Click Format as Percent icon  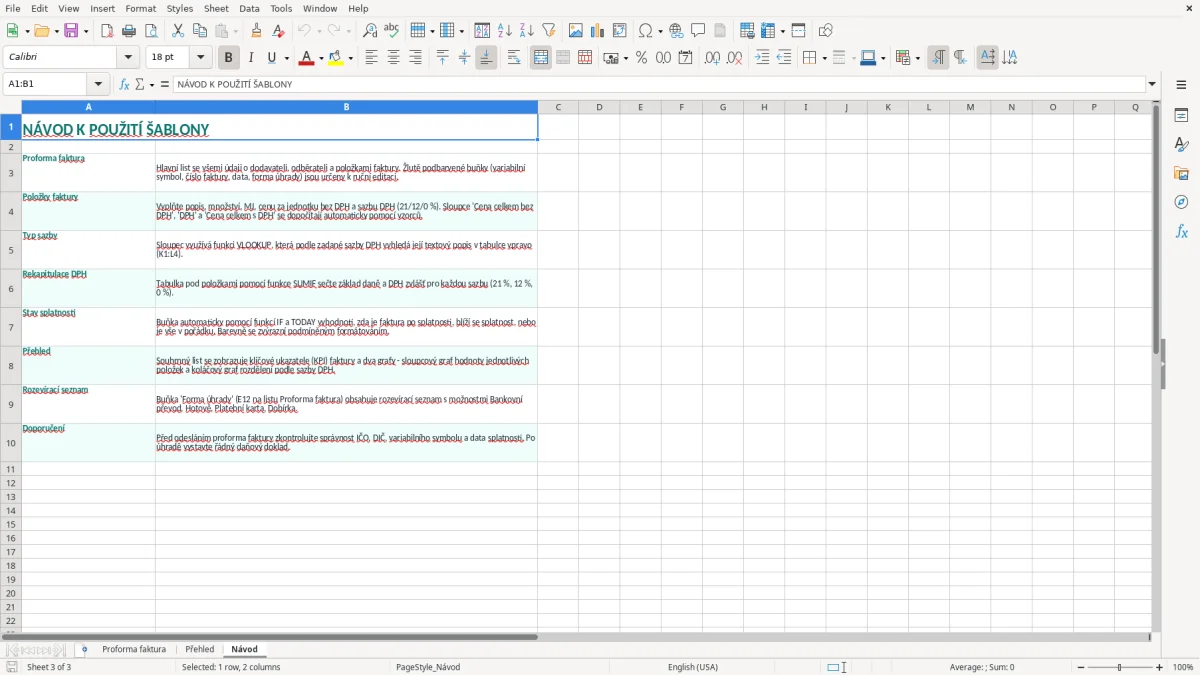(x=642, y=58)
